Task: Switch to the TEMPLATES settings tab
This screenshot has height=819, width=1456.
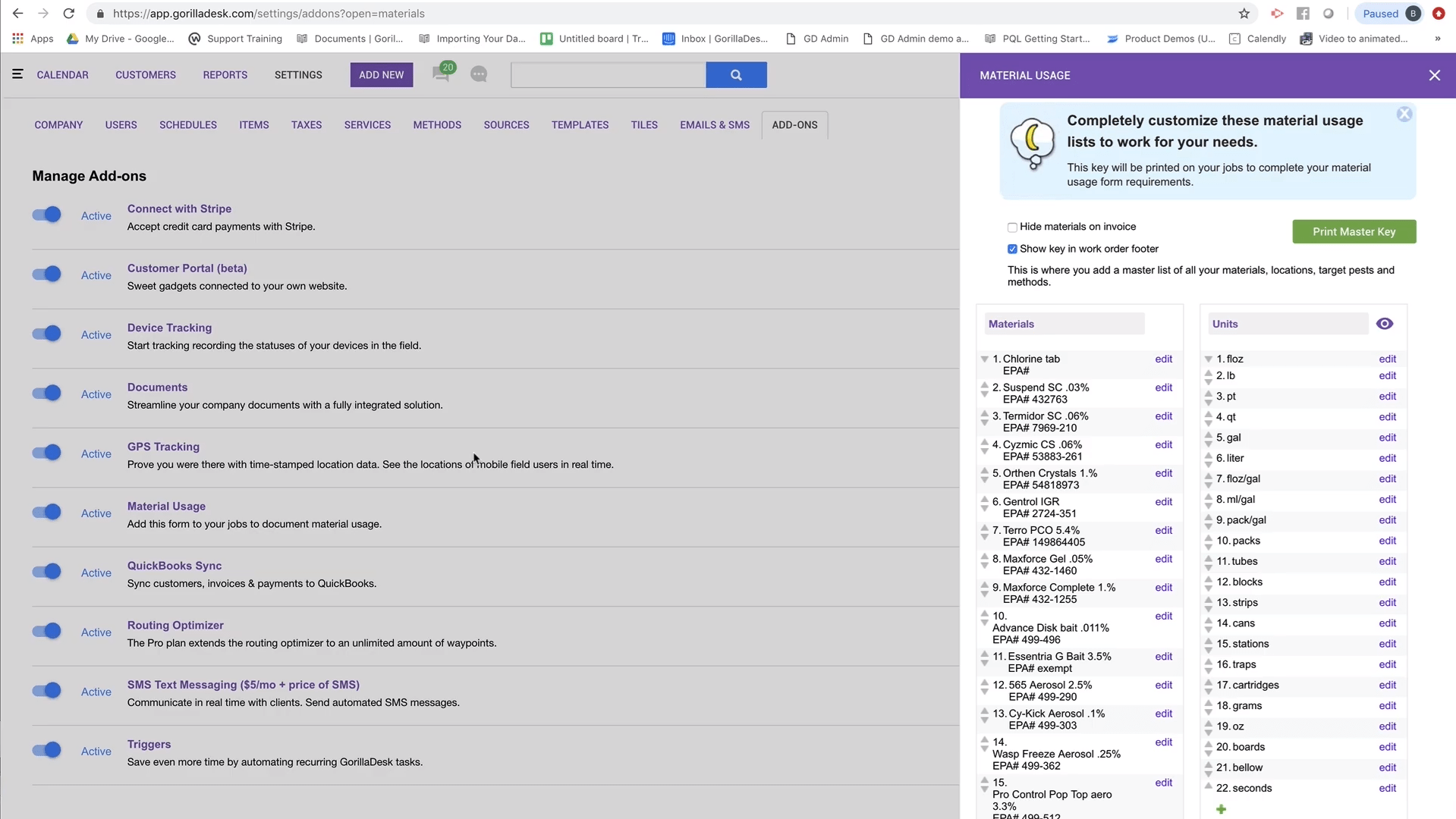Action: (x=580, y=125)
